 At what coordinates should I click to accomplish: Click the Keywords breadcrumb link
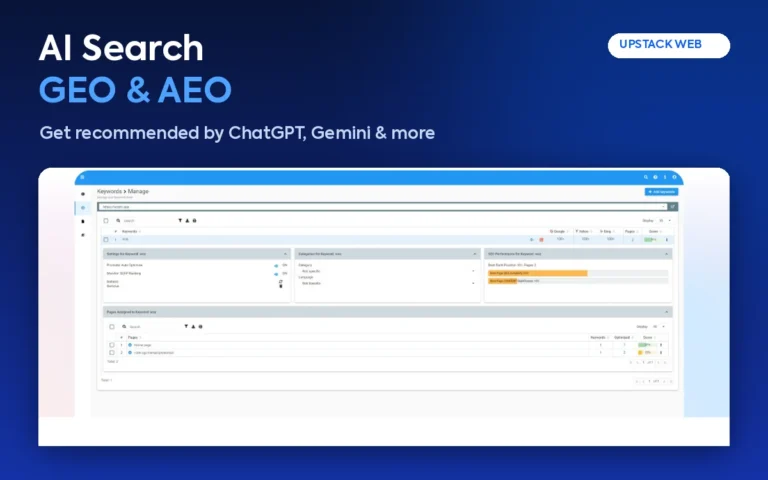coord(109,192)
